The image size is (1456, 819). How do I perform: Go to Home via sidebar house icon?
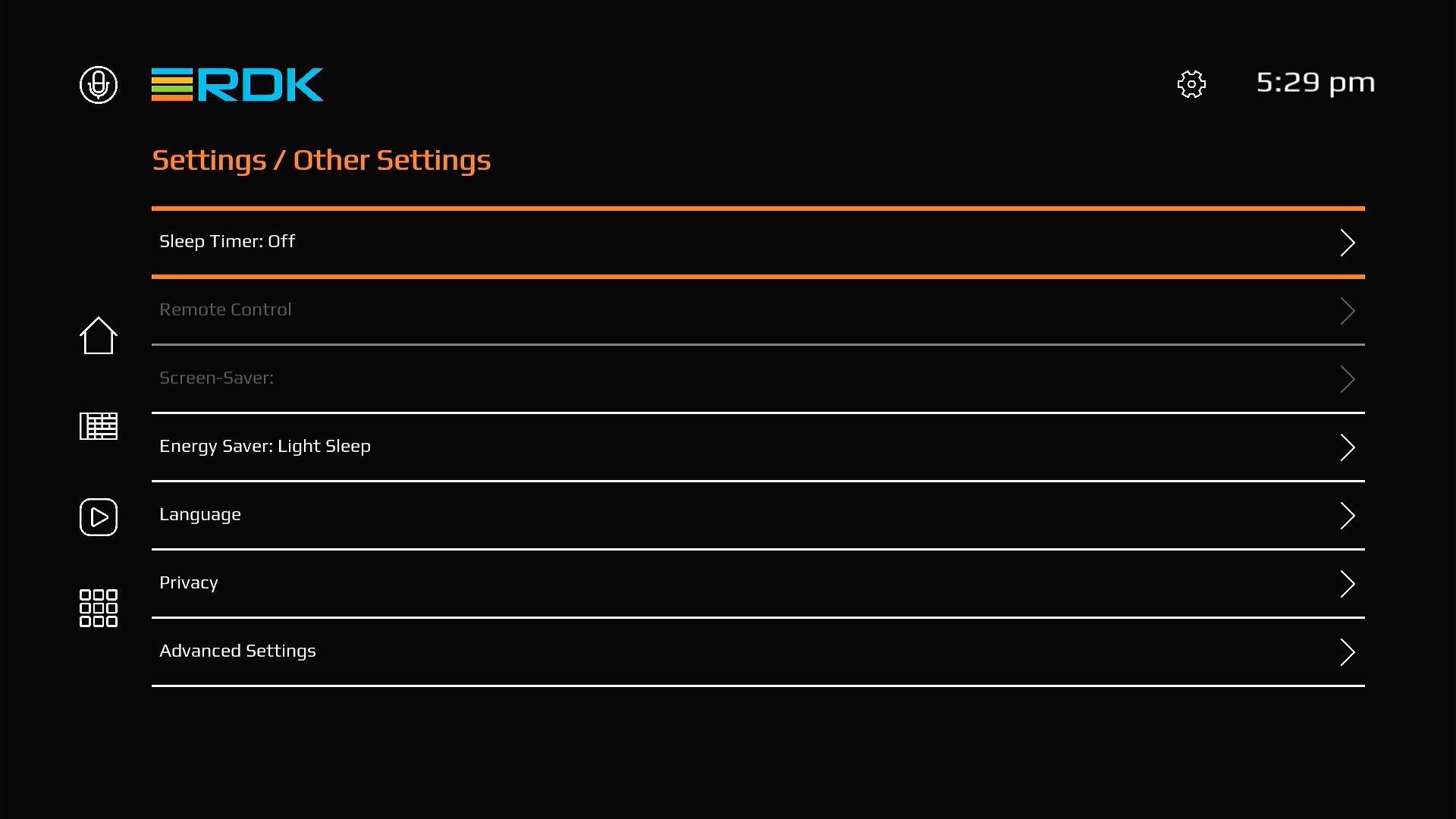tap(99, 335)
